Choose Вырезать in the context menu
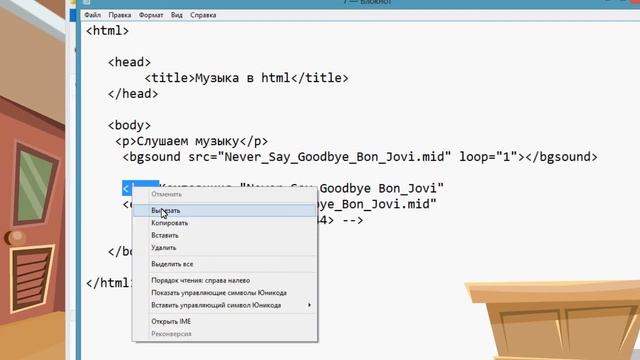 click(x=224, y=211)
